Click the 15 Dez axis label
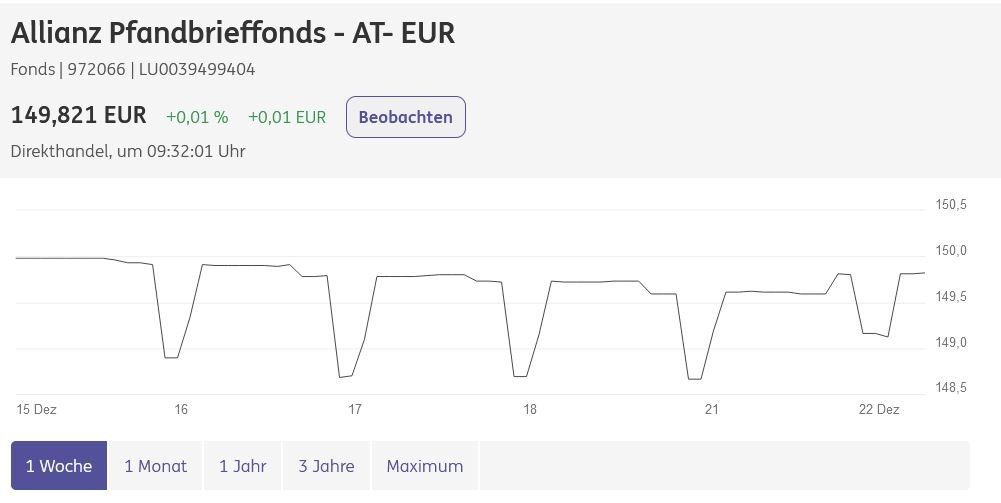Viewport: 1001px width, 503px height. (x=36, y=409)
